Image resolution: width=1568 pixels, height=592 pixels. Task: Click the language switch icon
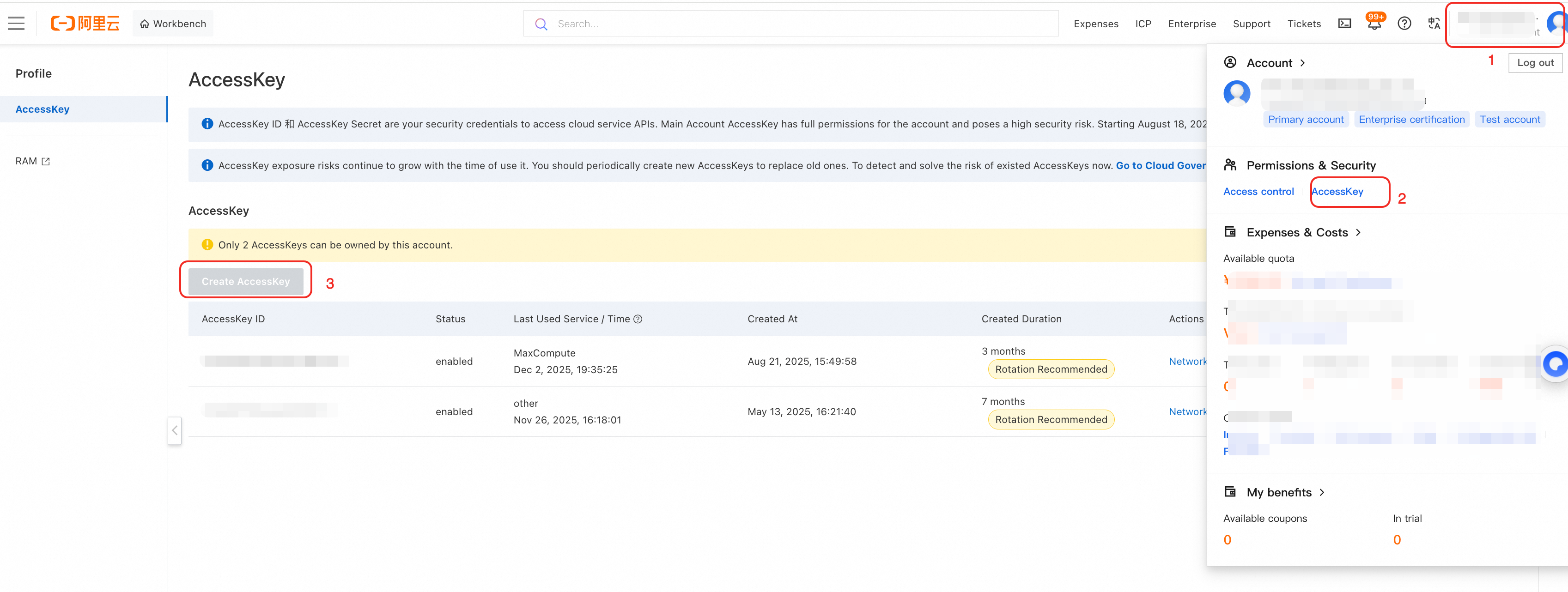pos(1434,24)
